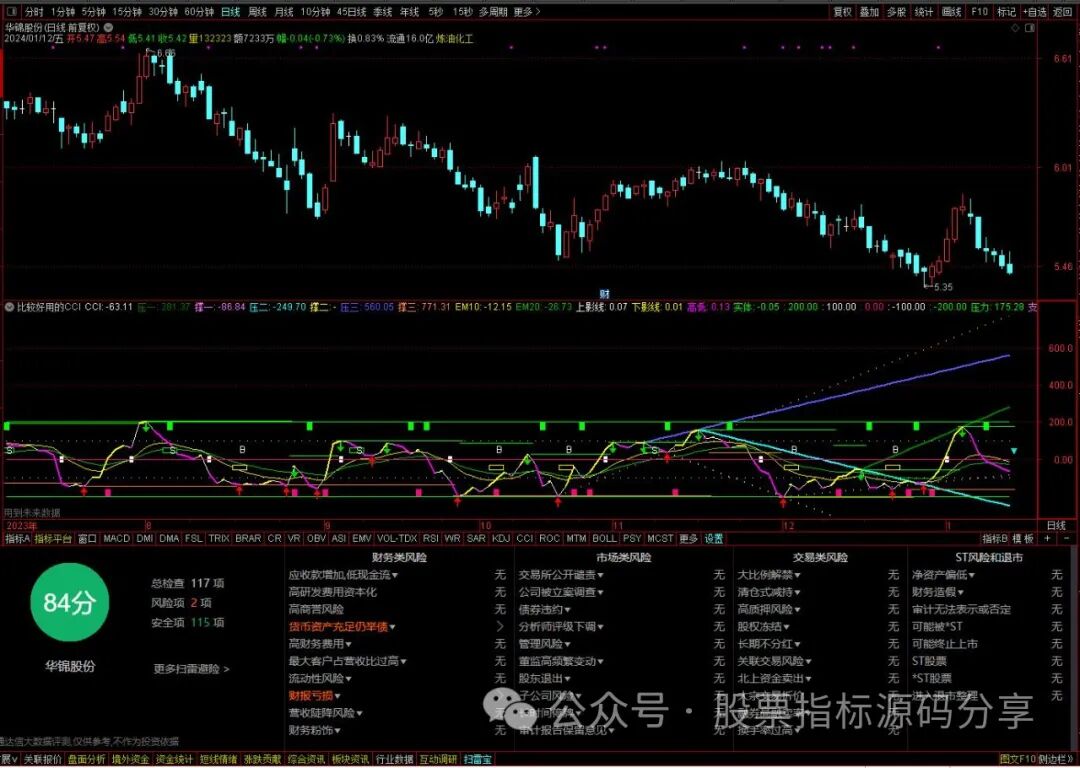Image resolution: width=1080 pixels, height=768 pixels.
Task: Select the MACD indicator
Action: coord(116,539)
